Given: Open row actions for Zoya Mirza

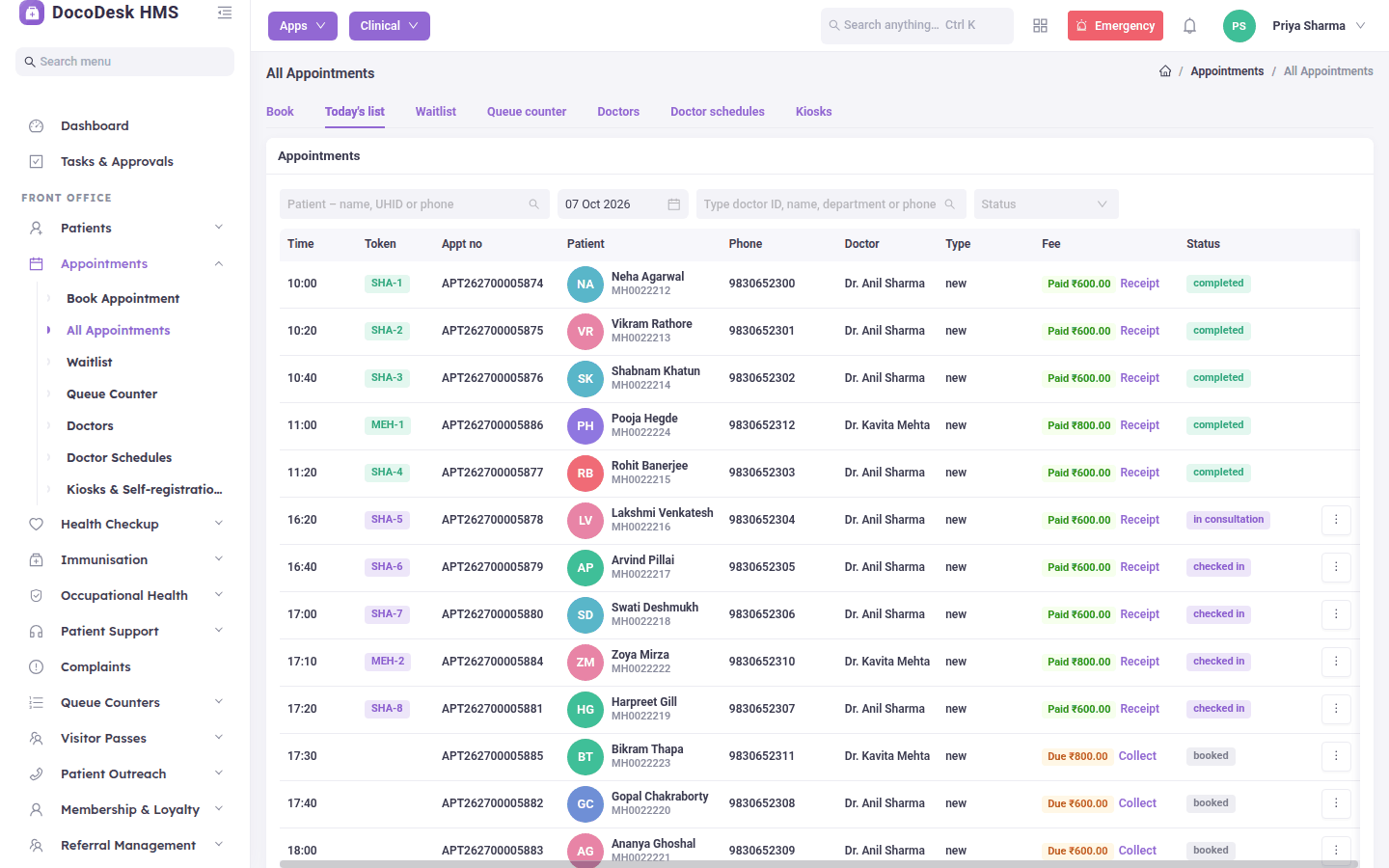Looking at the screenshot, I should [1336, 662].
